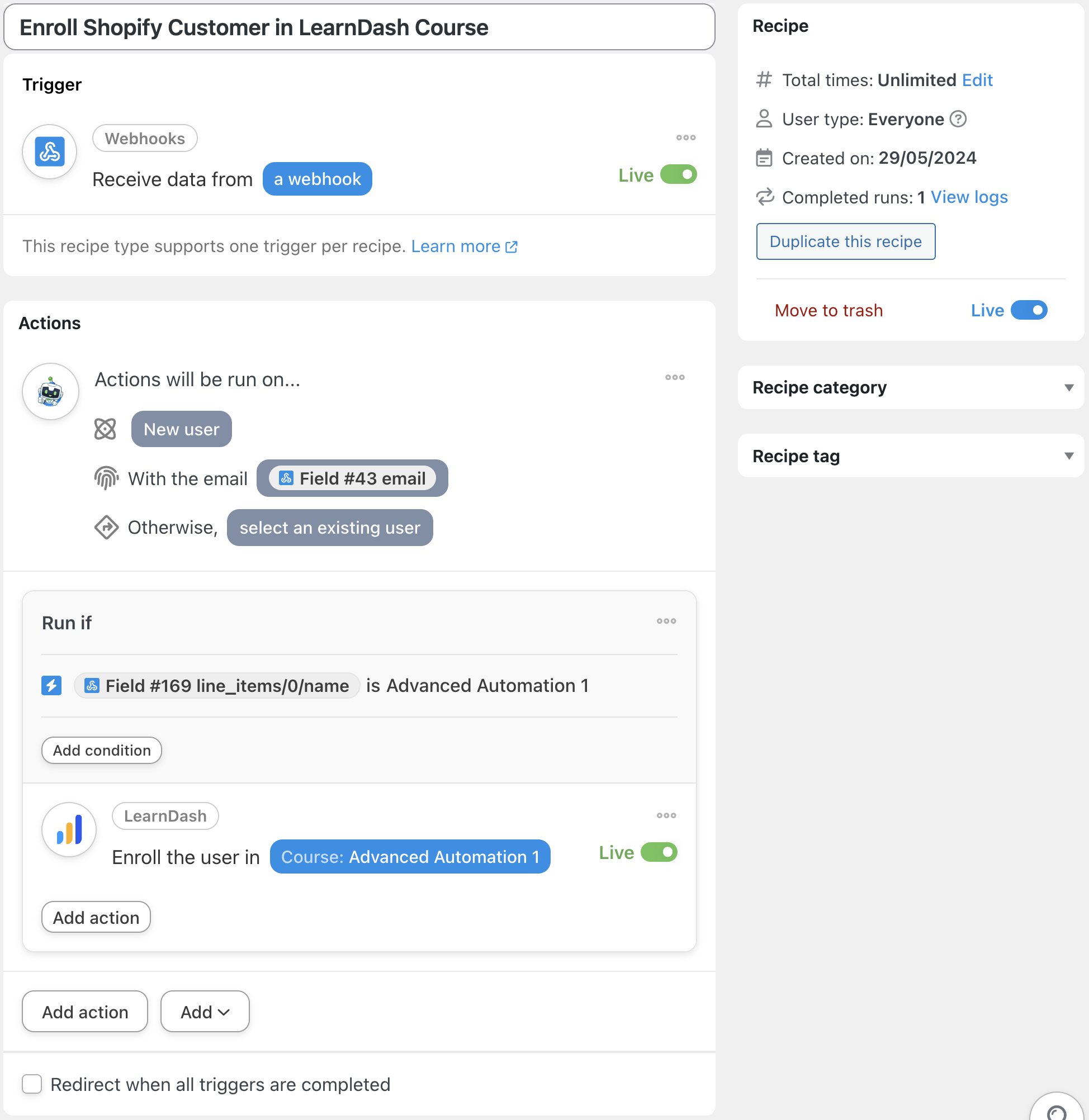This screenshot has height=1120, width=1089.
Task: Open the Run if three-dot menu
Action: [666, 621]
